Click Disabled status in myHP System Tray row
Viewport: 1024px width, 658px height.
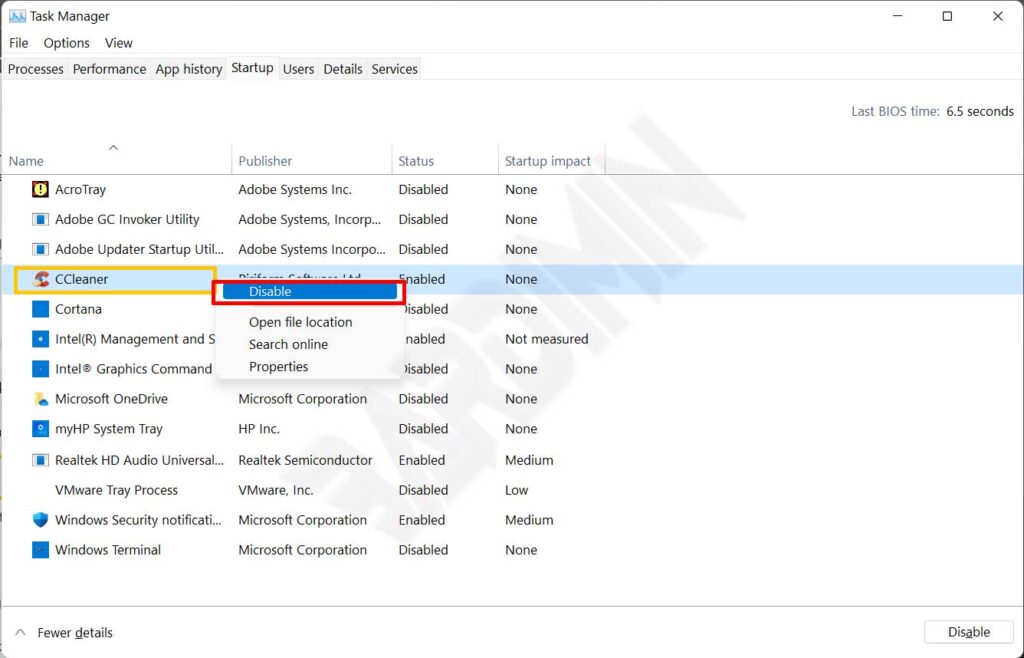click(x=423, y=429)
